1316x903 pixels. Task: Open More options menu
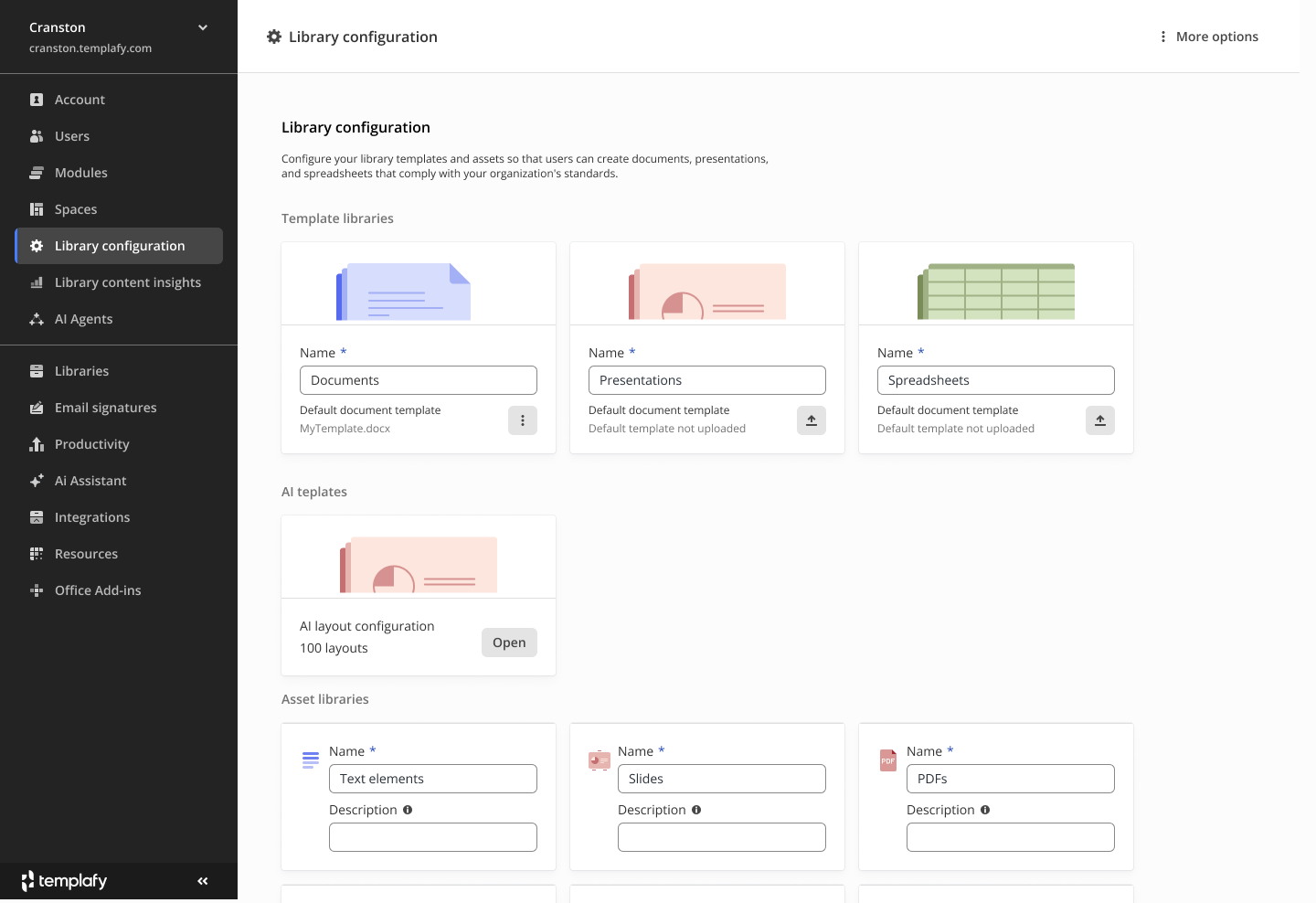click(1209, 37)
